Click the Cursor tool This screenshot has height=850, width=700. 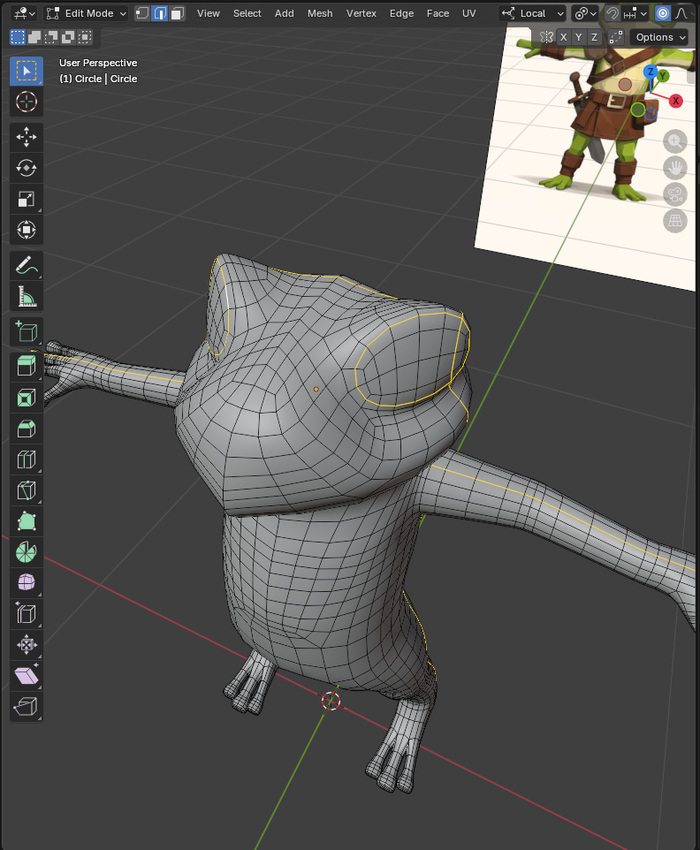[27, 101]
